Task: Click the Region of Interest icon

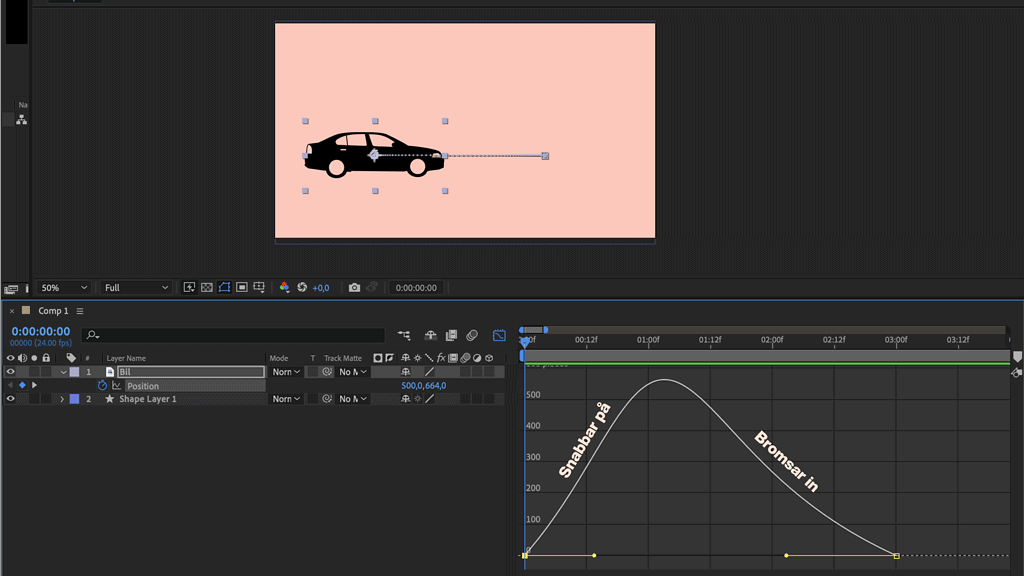Action: pyautogui.click(x=242, y=287)
